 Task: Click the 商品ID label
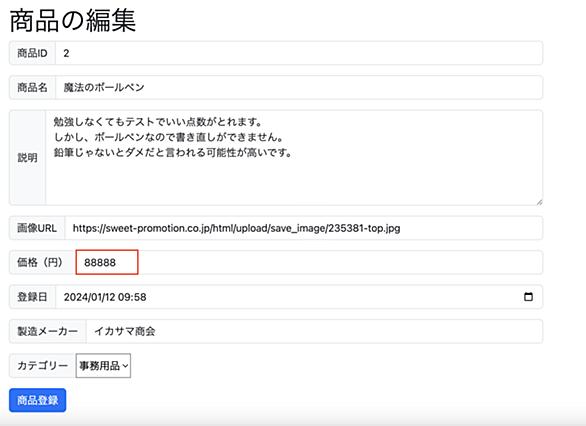pyautogui.click(x=33, y=53)
